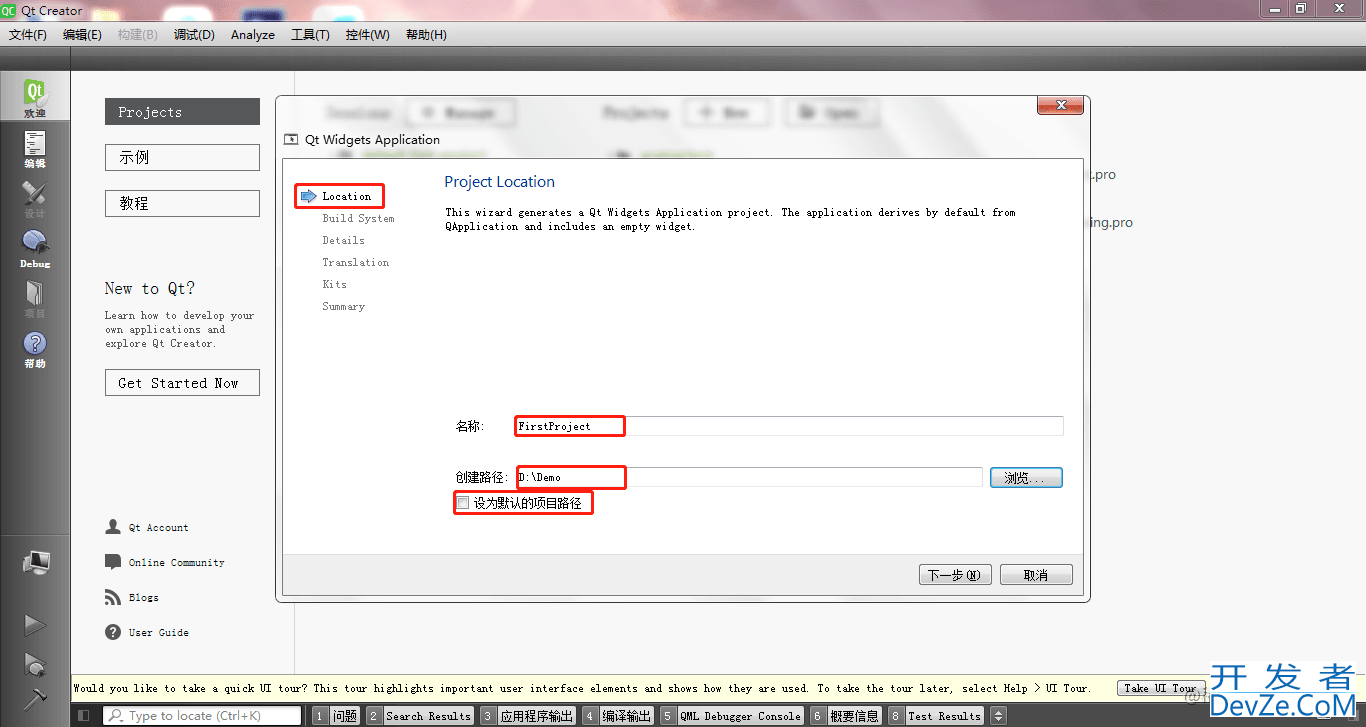Enable 设为默认的项目路径 checkbox
Screen dimensions: 1366x727
tap(462, 503)
